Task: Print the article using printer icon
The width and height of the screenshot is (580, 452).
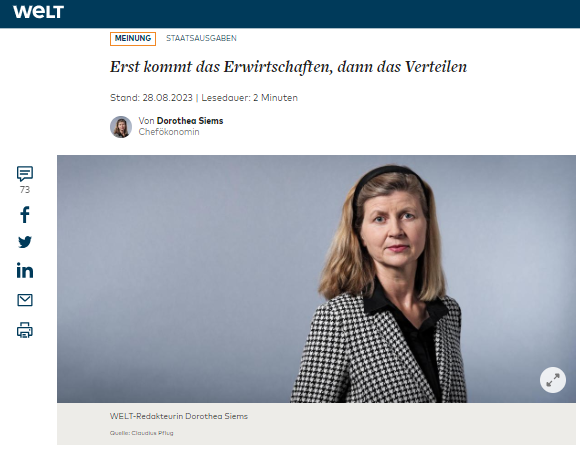Action: pos(25,330)
